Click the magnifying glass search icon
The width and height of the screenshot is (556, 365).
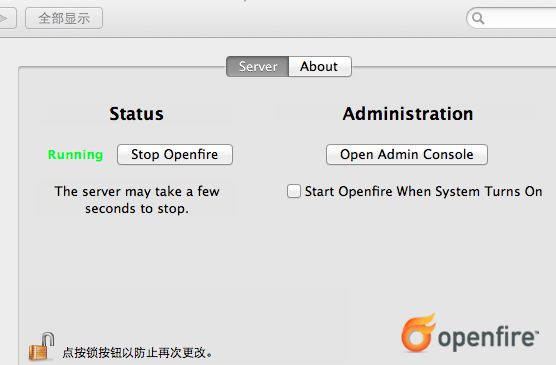tap(478, 18)
